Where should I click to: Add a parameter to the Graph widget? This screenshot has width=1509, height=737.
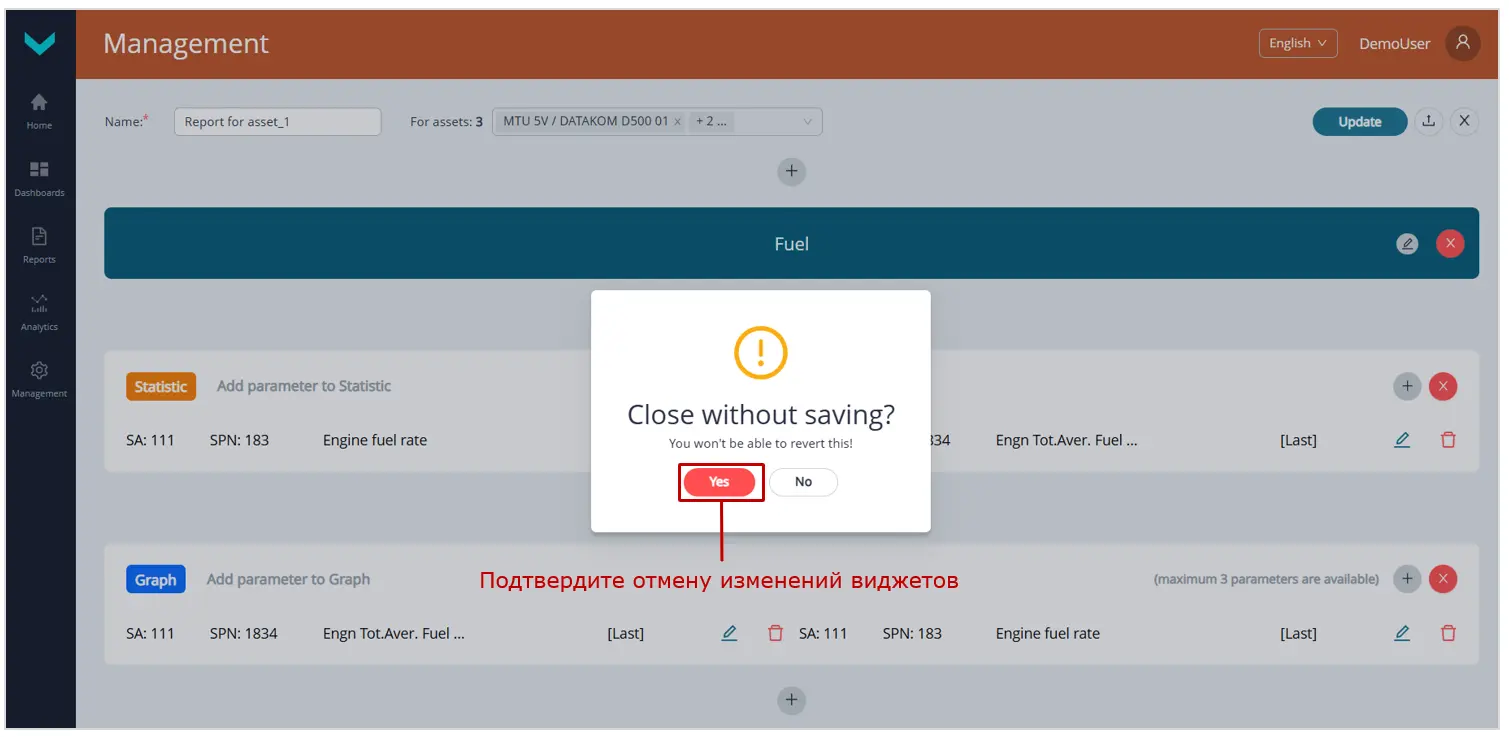click(x=1407, y=578)
